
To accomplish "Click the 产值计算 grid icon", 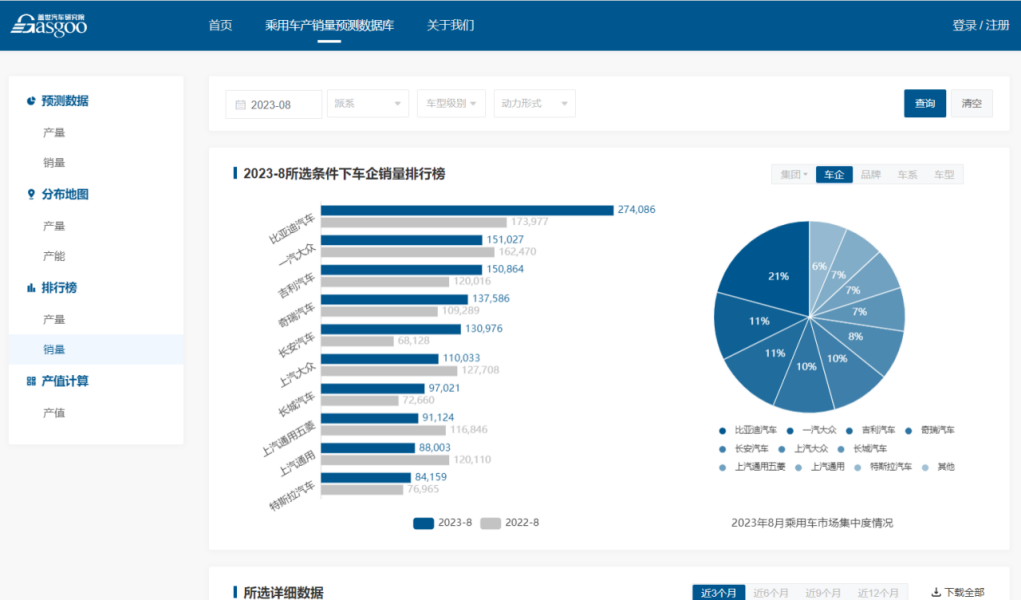I will click(31, 381).
